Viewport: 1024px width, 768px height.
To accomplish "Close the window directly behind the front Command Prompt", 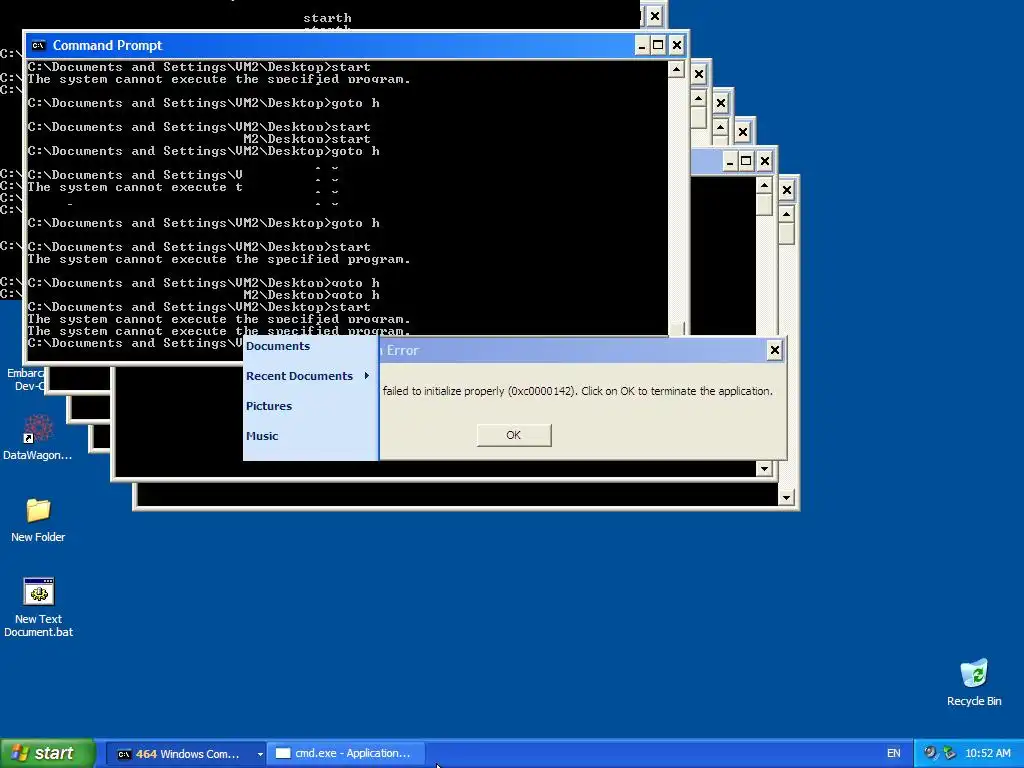I will pyautogui.click(x=699, y=74).
